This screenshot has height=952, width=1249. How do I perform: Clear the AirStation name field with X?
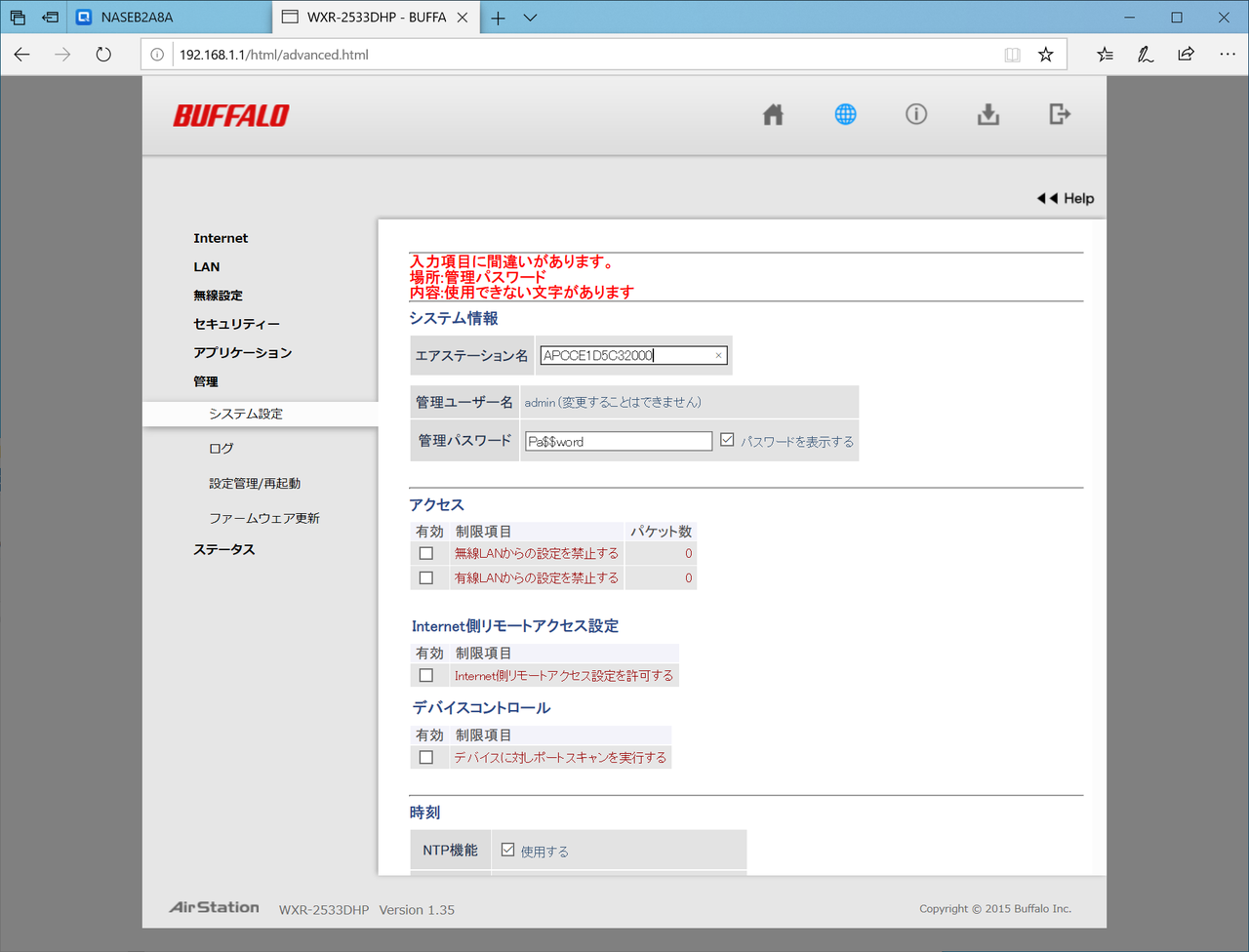point(718,356)
